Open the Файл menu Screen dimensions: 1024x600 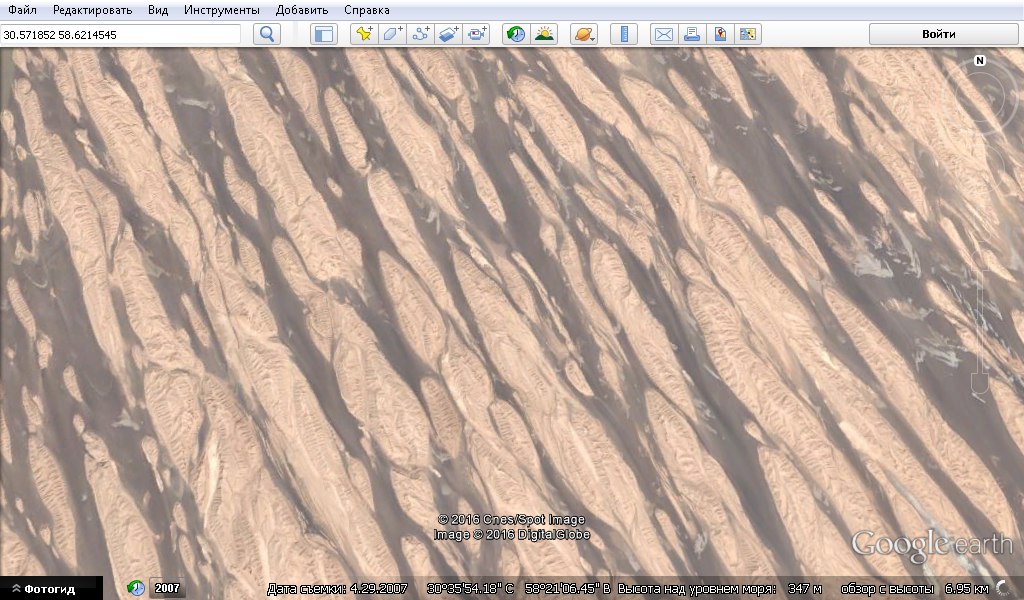point(22,10)
